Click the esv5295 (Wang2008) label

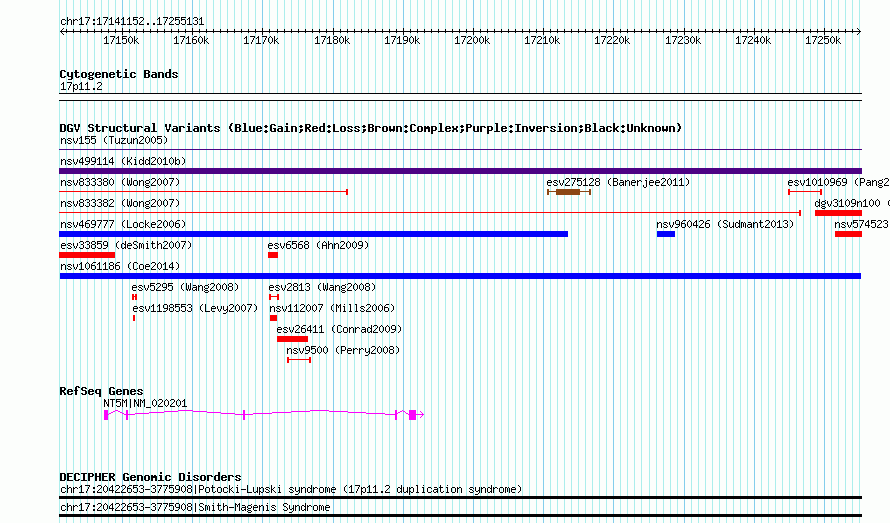[185, 287]
